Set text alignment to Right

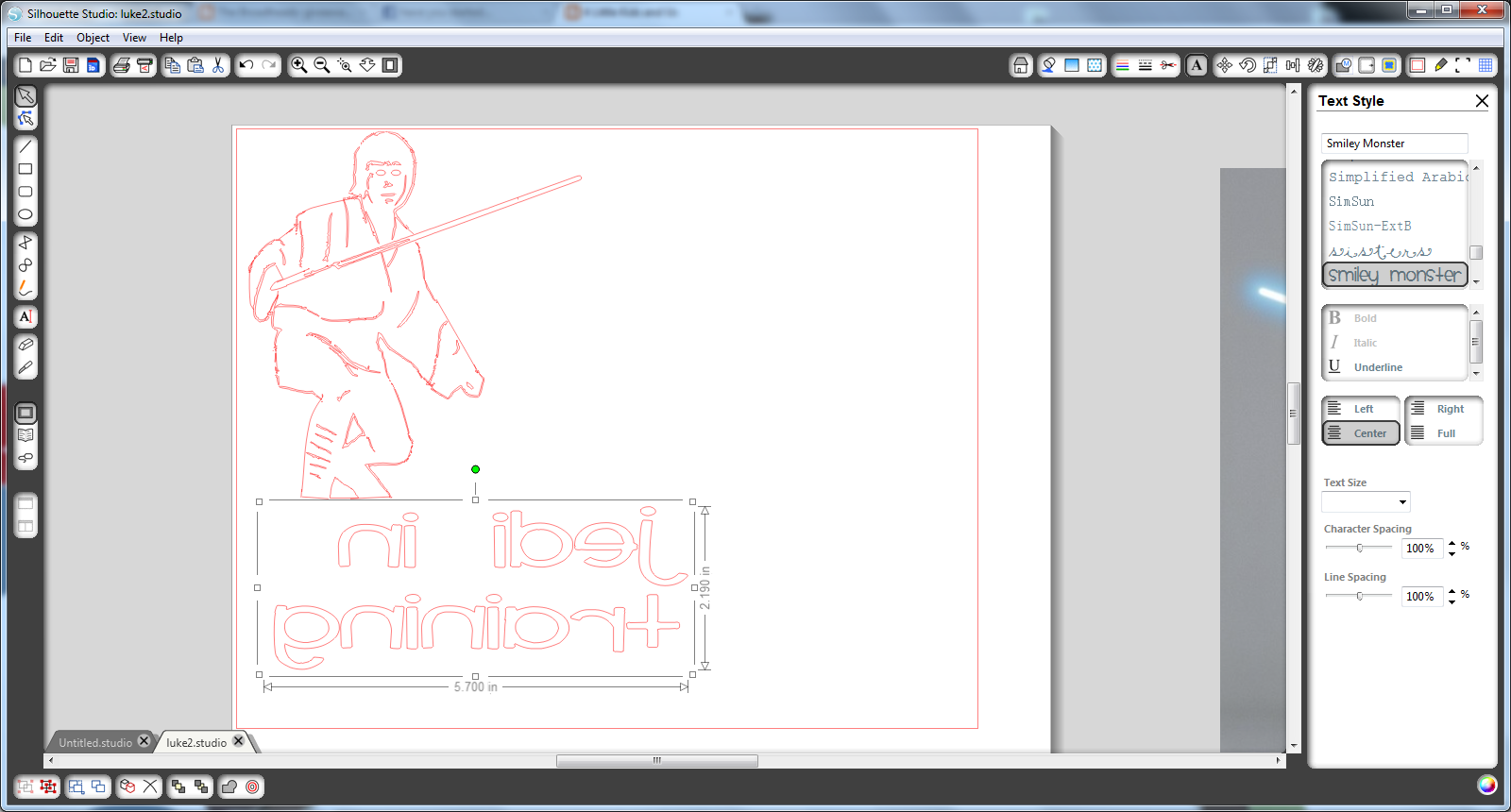[x=1444, y=409]
